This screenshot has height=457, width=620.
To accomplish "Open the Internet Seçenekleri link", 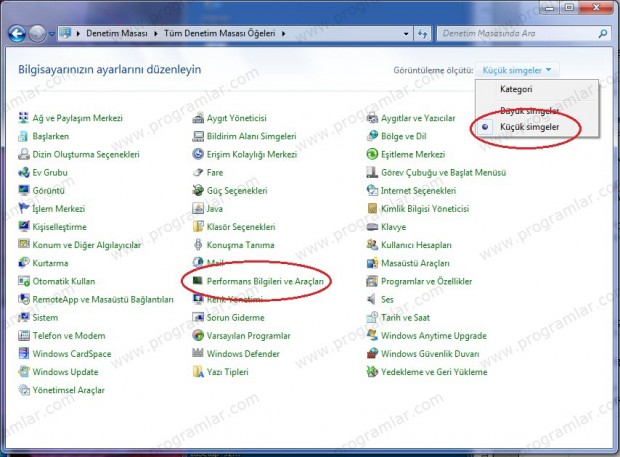I will pyautogui.click(x=418, y=191).
